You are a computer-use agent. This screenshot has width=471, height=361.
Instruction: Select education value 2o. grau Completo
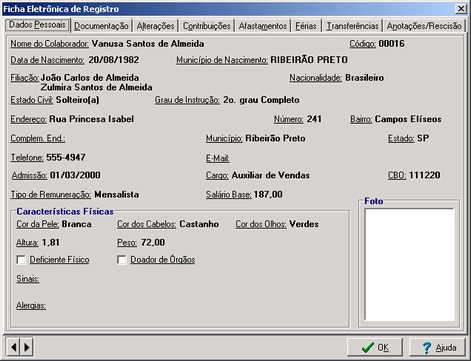[x=261, y=100]
